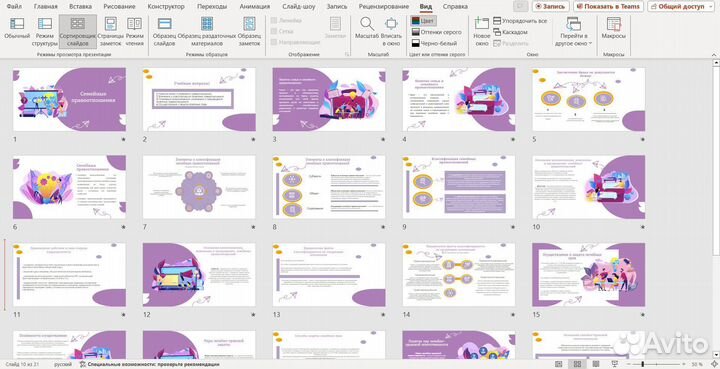Open the Рецензирование tab
The height and width of the screenshot is (369, 720).
(x=384, y=6)
